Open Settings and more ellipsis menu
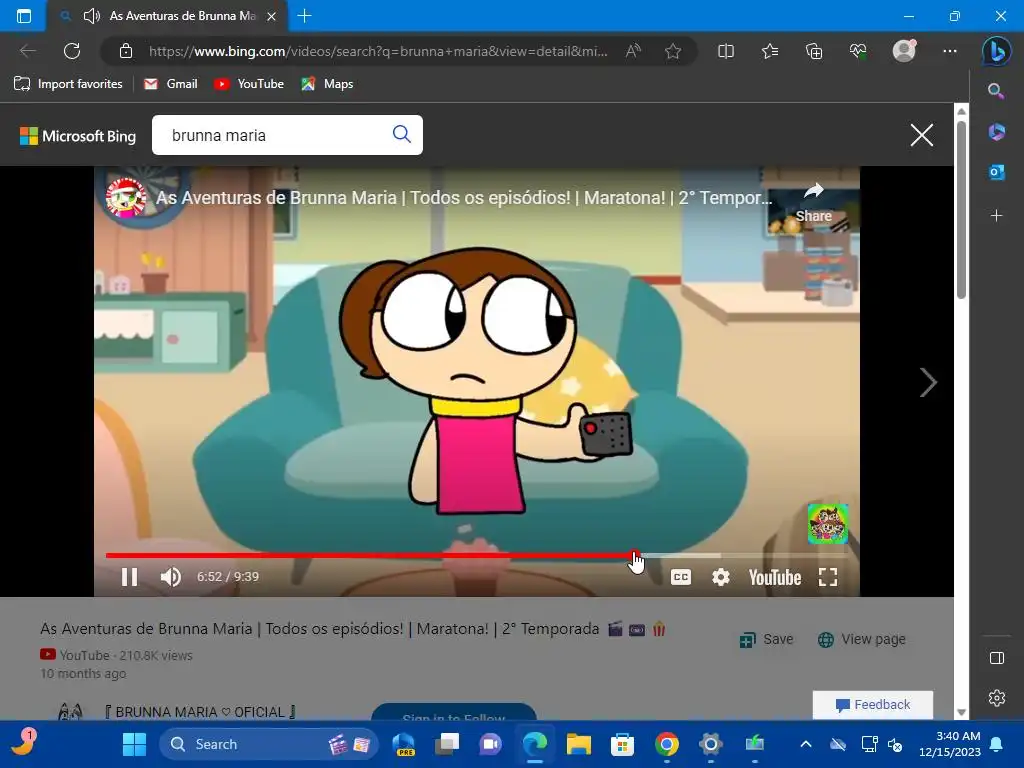This screenshot has width=1024, height=768. [950, 51]
